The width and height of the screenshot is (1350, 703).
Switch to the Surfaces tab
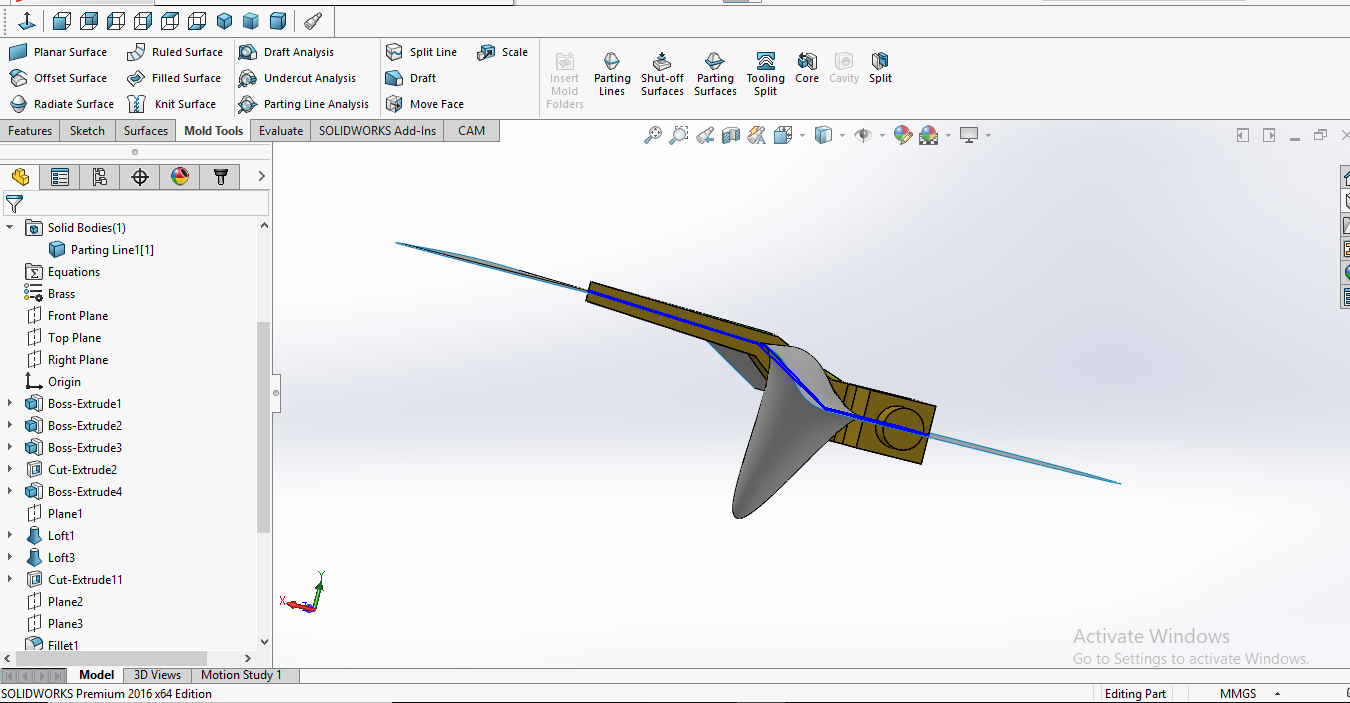click(x=146, y=131)
